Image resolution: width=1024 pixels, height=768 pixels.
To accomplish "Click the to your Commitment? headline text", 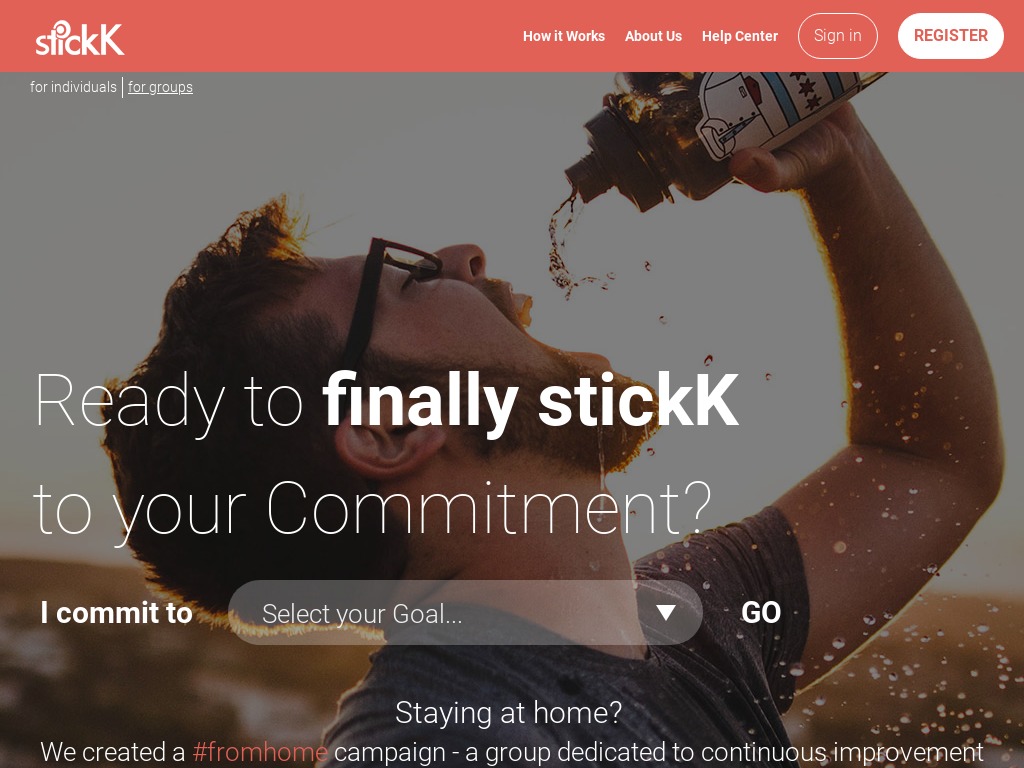I will point(372,510).
